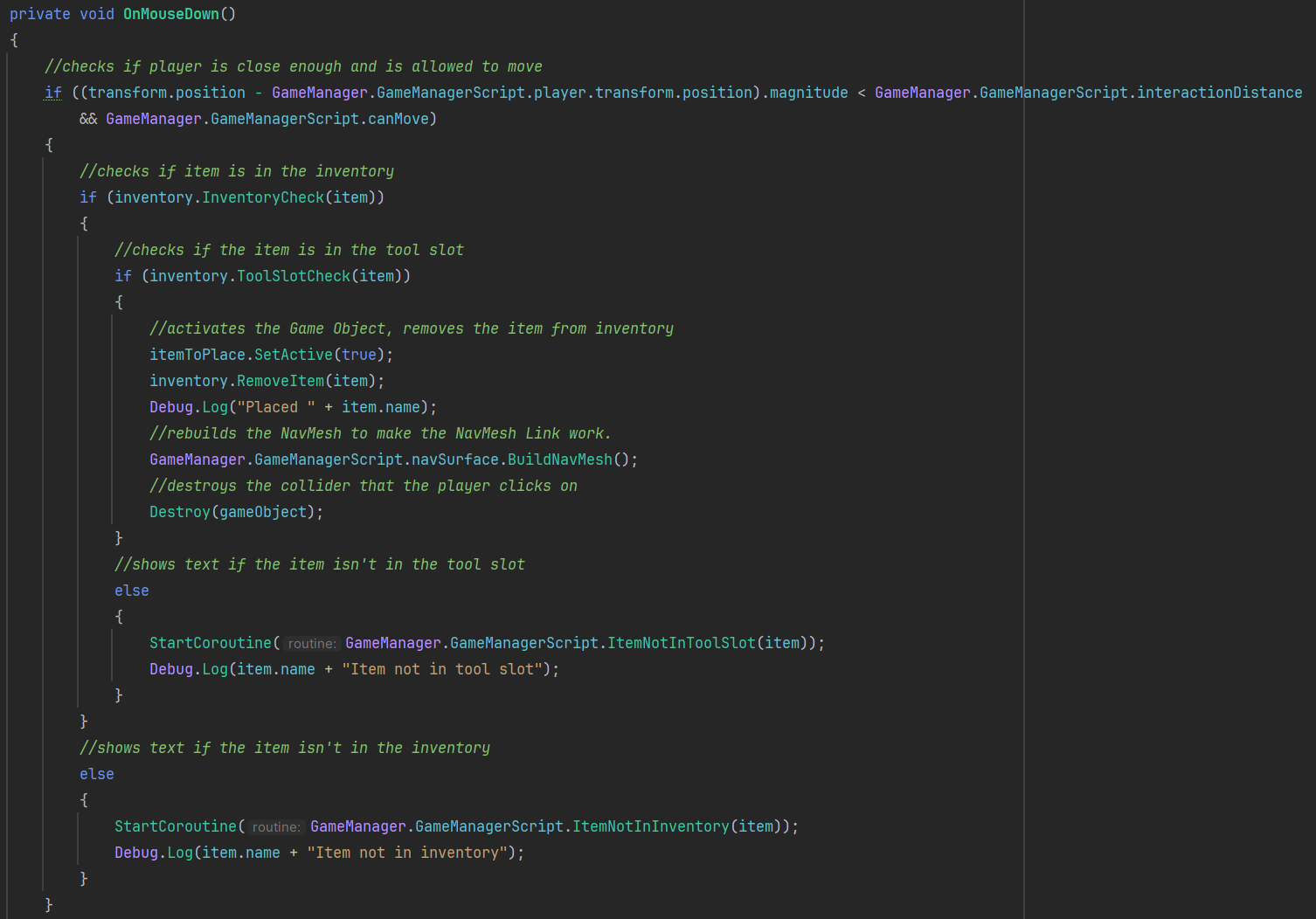Click 'ToolSlotCheck' method call

[294, 276]
